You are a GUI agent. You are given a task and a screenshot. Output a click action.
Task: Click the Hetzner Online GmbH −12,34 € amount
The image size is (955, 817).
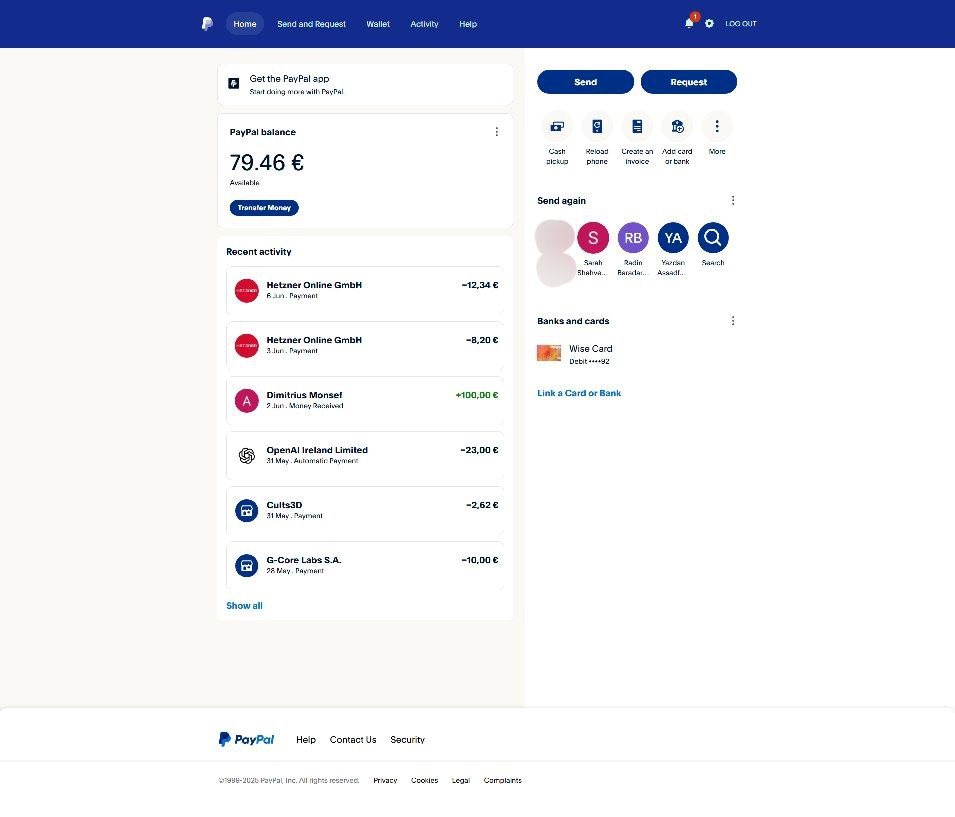click(x=480, y=285)
